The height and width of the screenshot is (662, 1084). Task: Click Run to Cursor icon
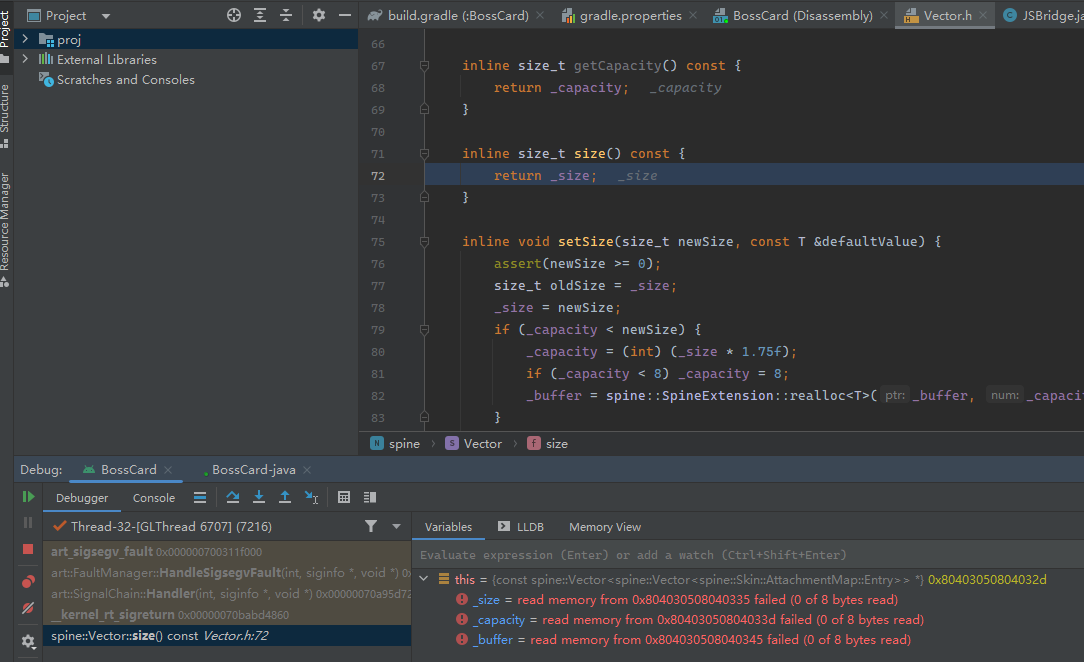pyautogui.click(x=311, y=497)
